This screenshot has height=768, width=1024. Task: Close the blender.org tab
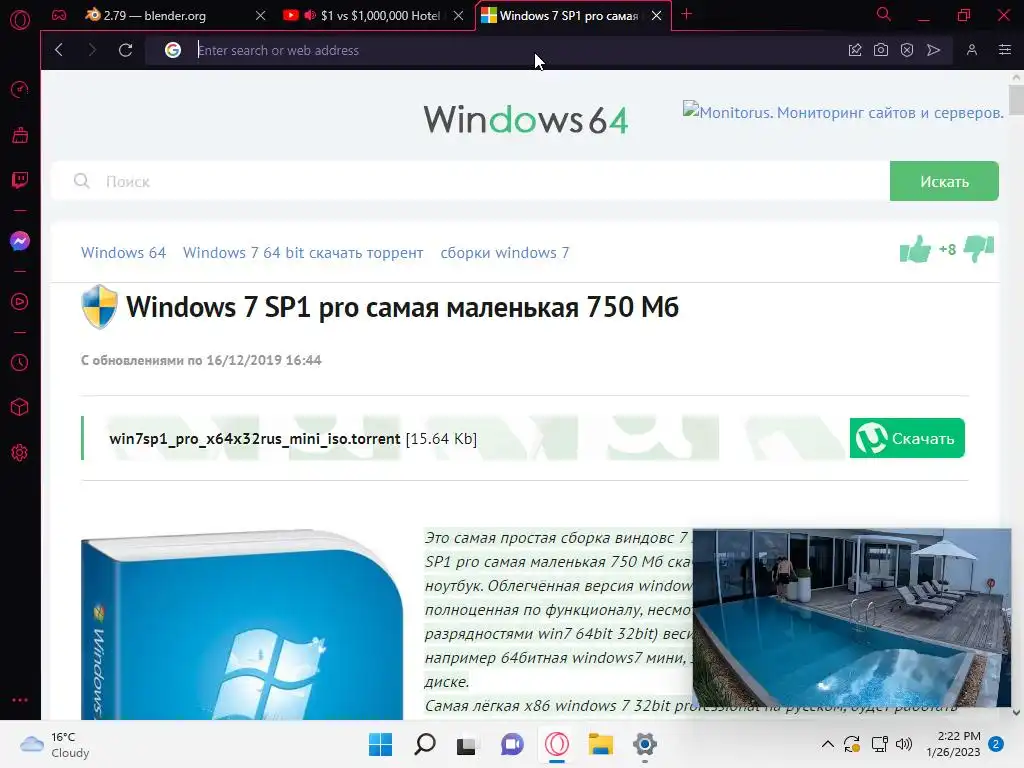pos(261,15)
